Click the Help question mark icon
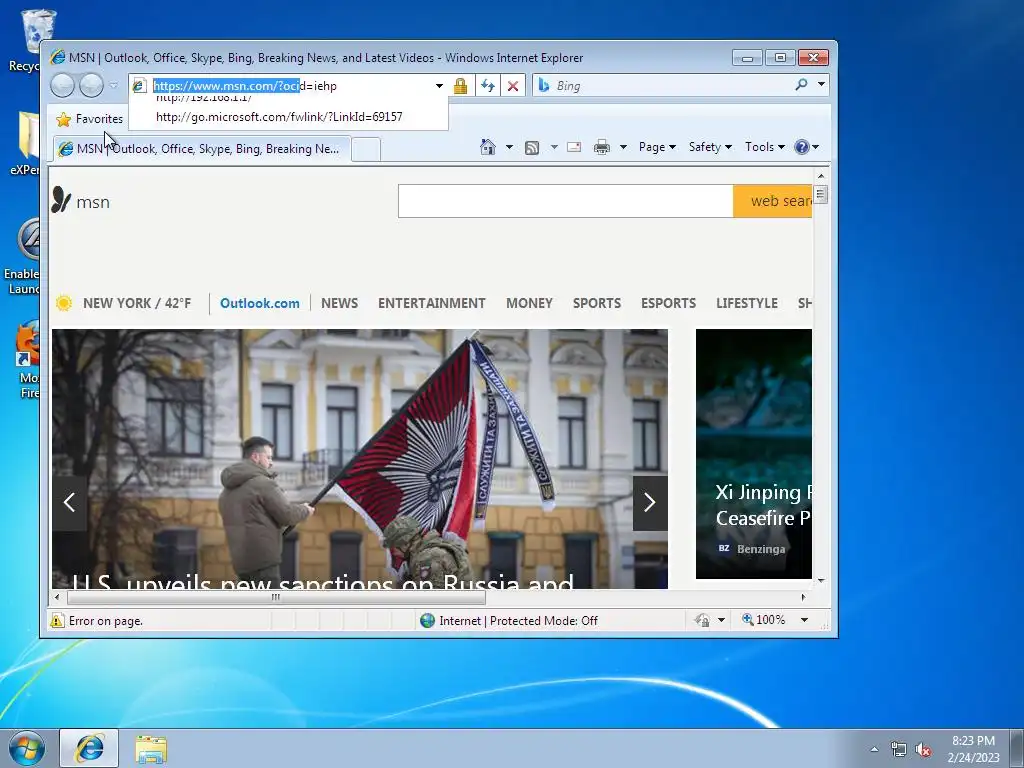The image size is (1024, 768). coord(802,147)
